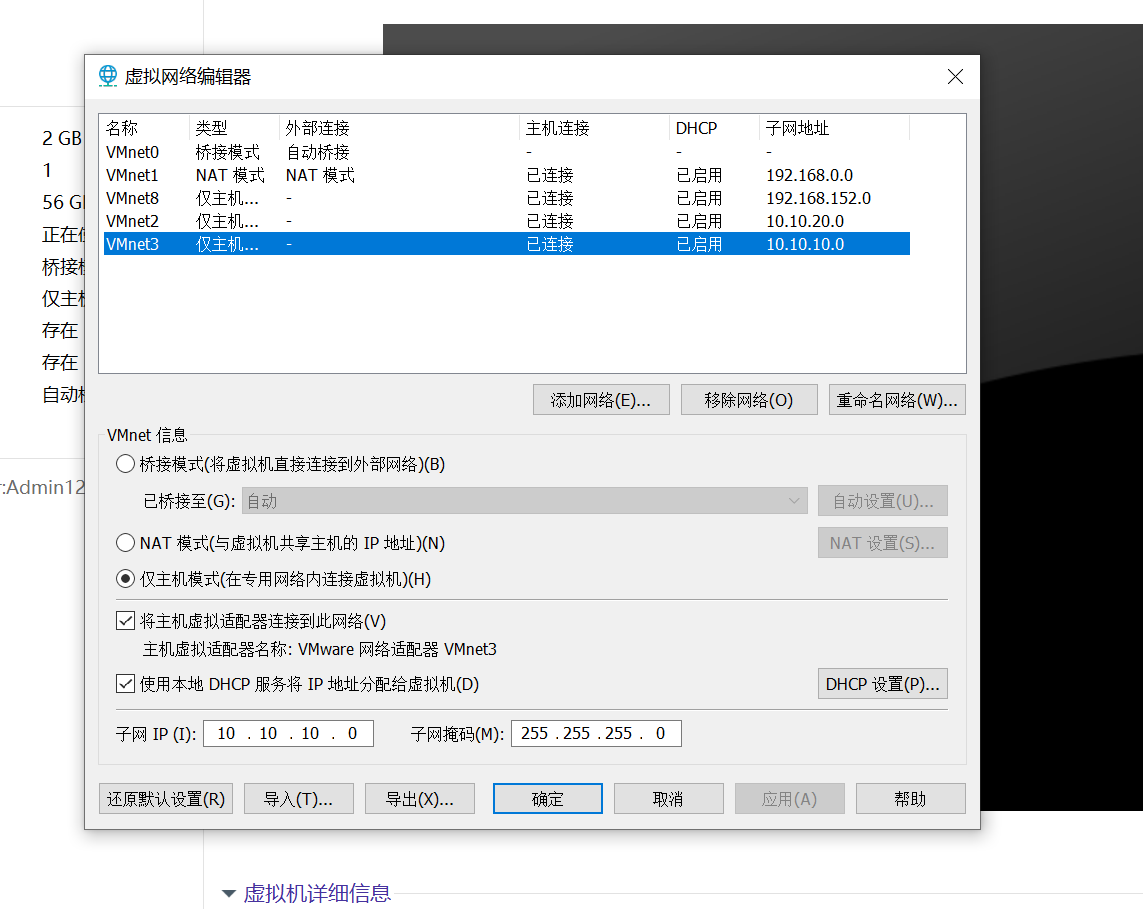
Task: Open the 帮助 button
Action: pos(910,799)
